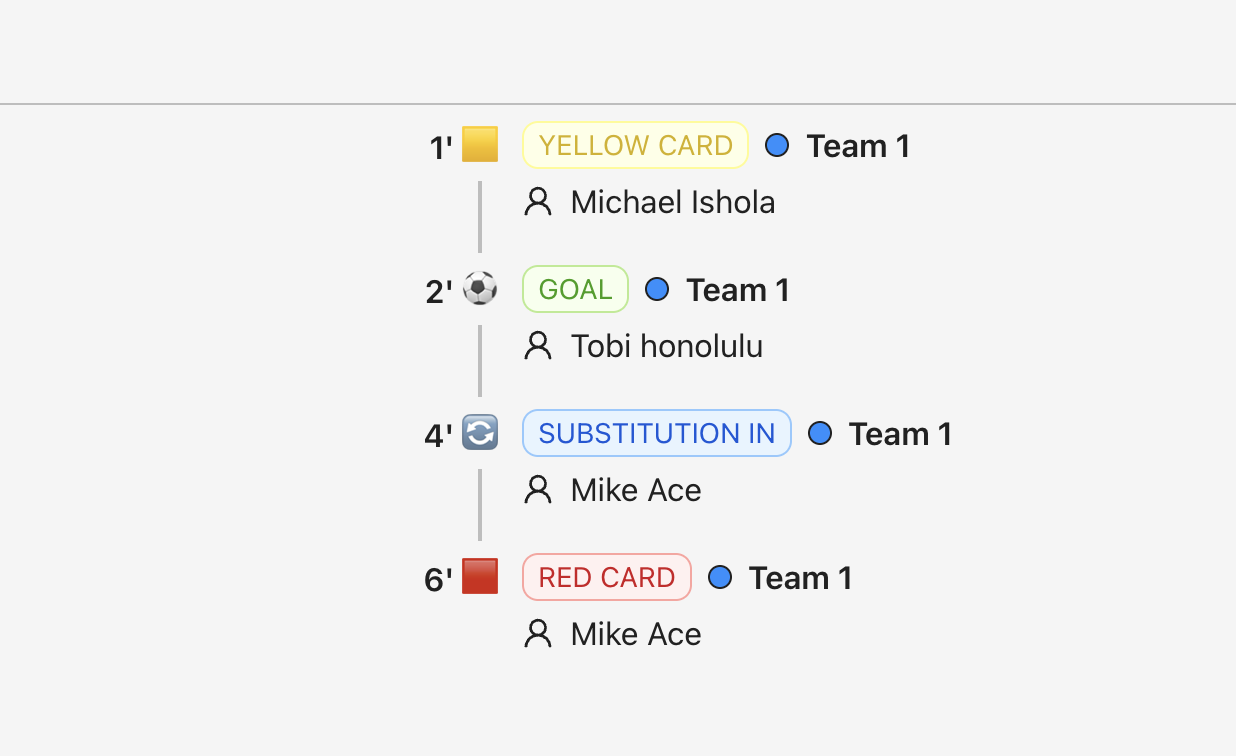
Task: Open player Michael Ishola
Action: 672,203
